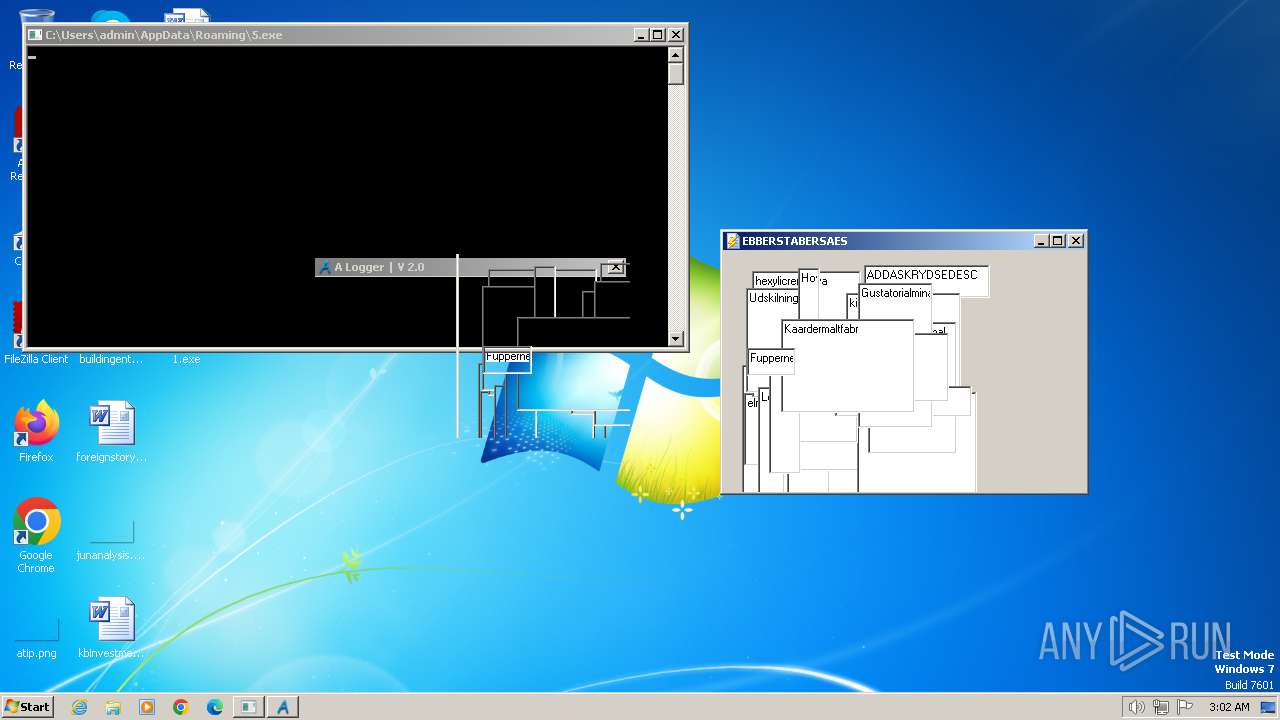This screenshot has height=720, width=1280.
Task: Click the Fupperne box in EBBERSTABERSAES window
Action: click(771, 361)
